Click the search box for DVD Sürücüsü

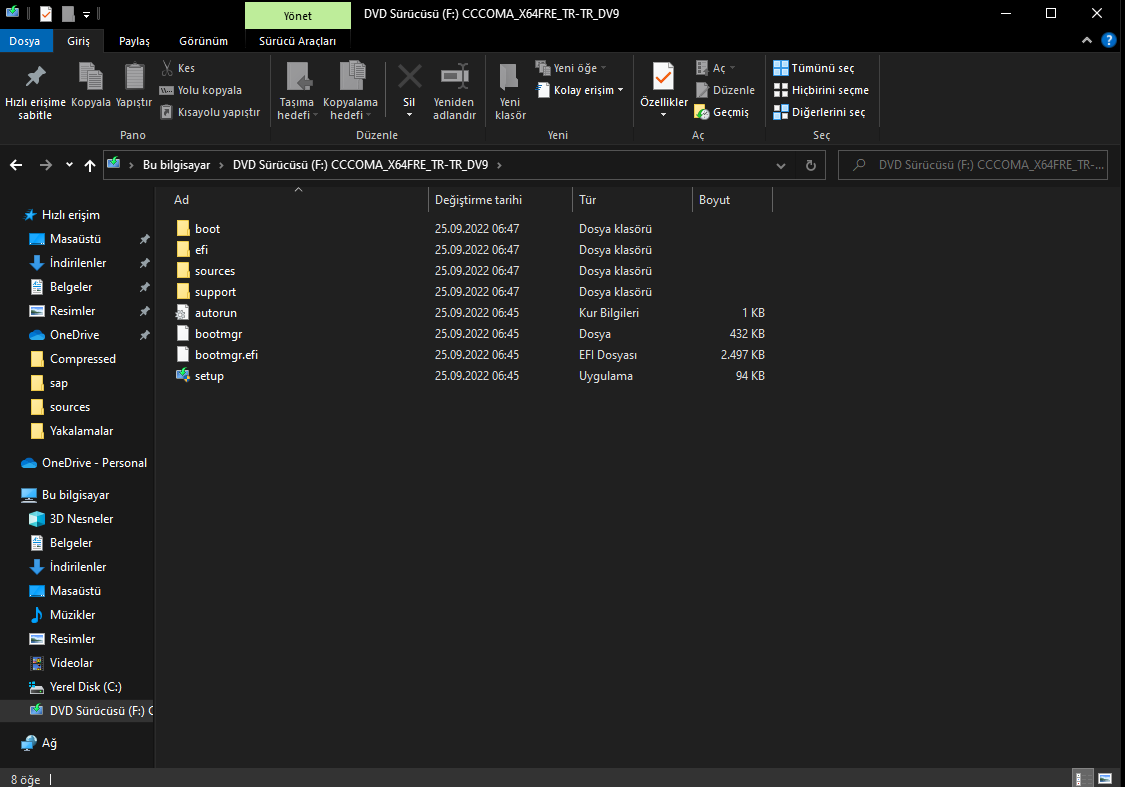pyautogui.click(x=973, y=165)
